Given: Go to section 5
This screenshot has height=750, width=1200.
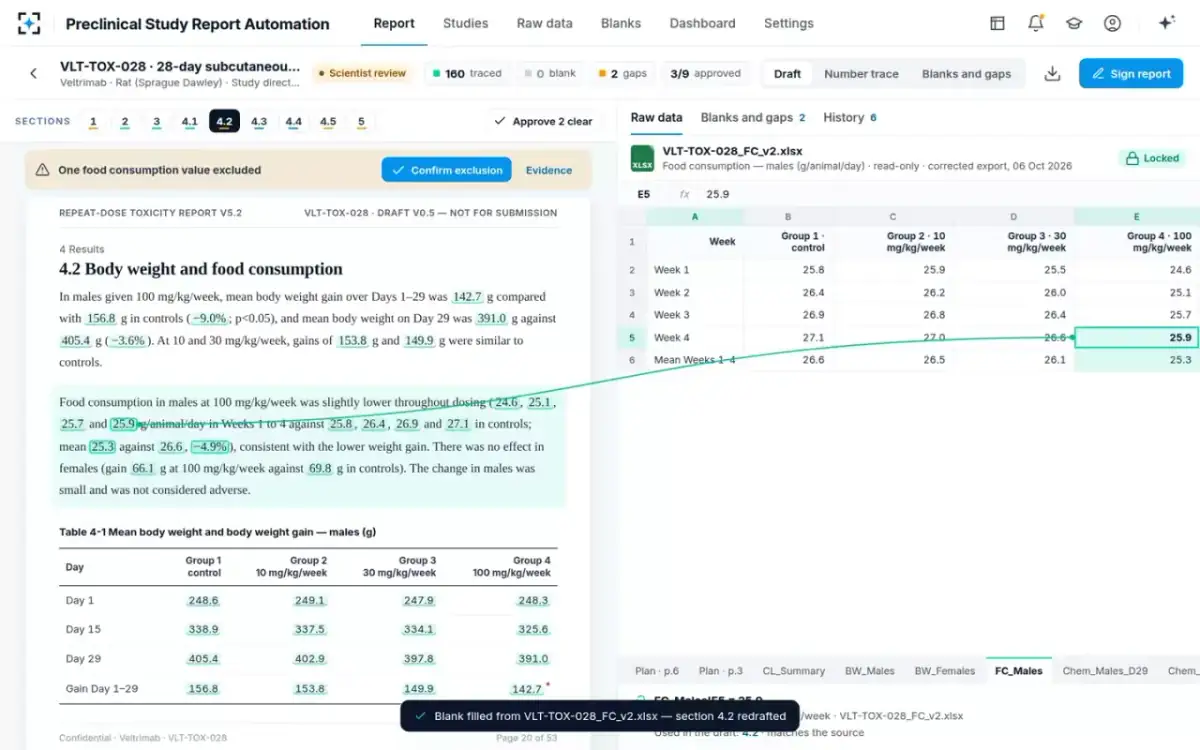Looking at the screenshot, I should (361, 122).
